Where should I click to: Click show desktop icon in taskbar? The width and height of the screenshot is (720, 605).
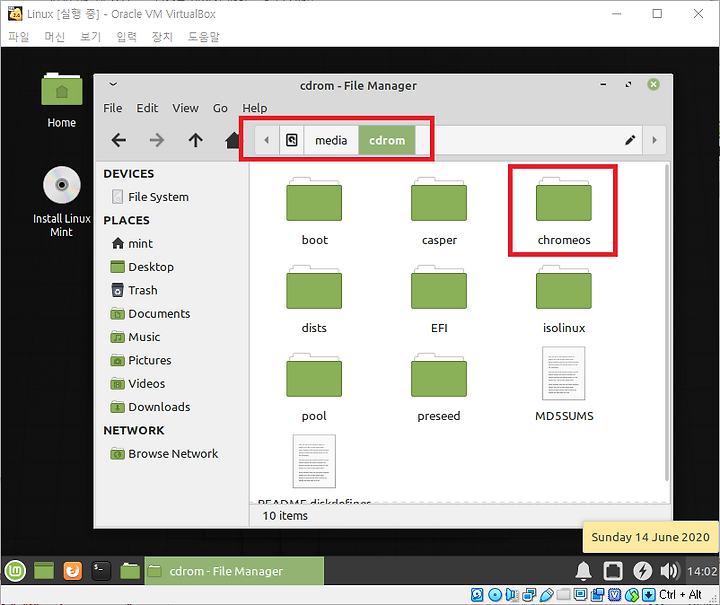coord(44,571)
